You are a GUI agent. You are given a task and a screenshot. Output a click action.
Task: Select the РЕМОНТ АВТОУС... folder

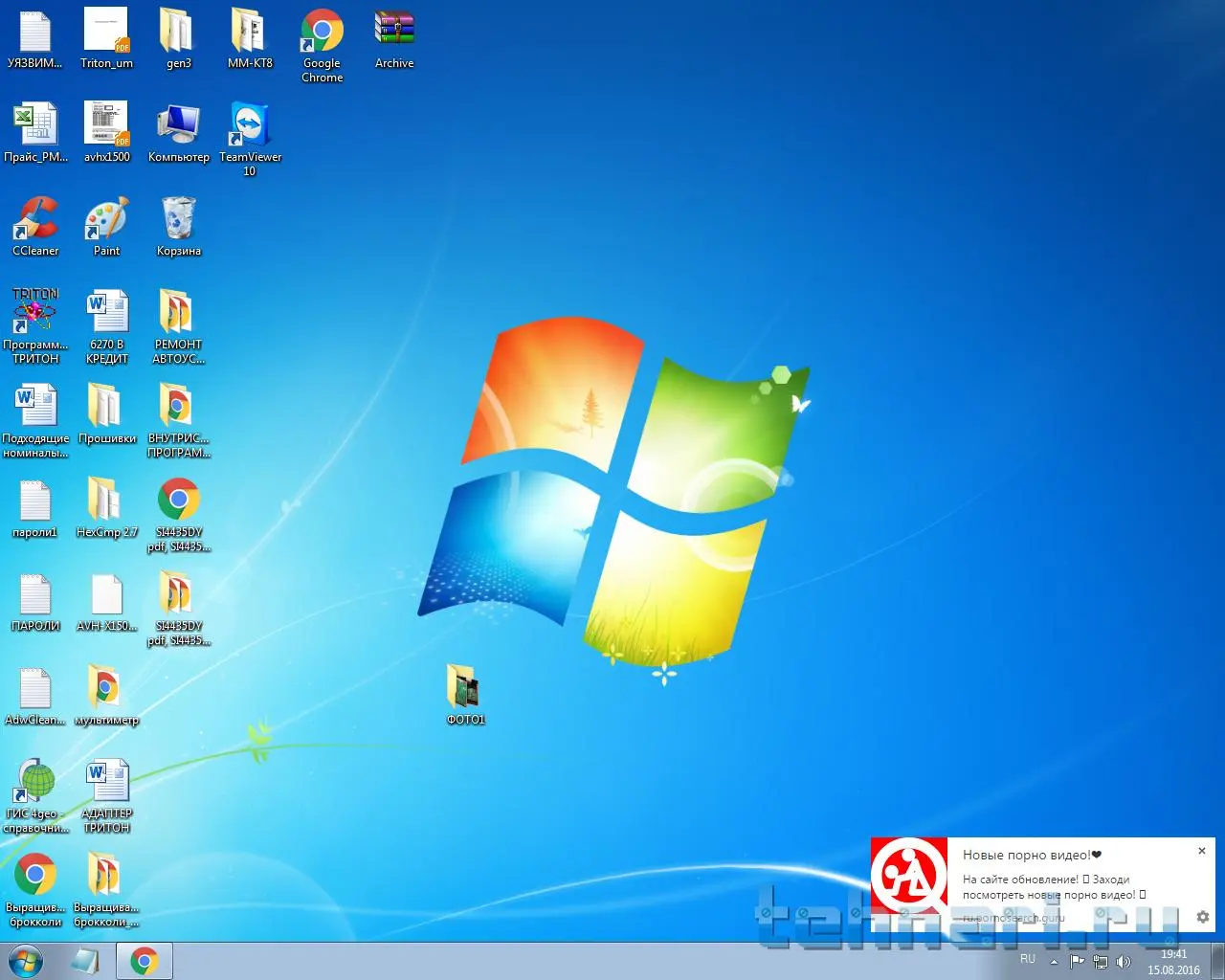click(x=179, y=326)
